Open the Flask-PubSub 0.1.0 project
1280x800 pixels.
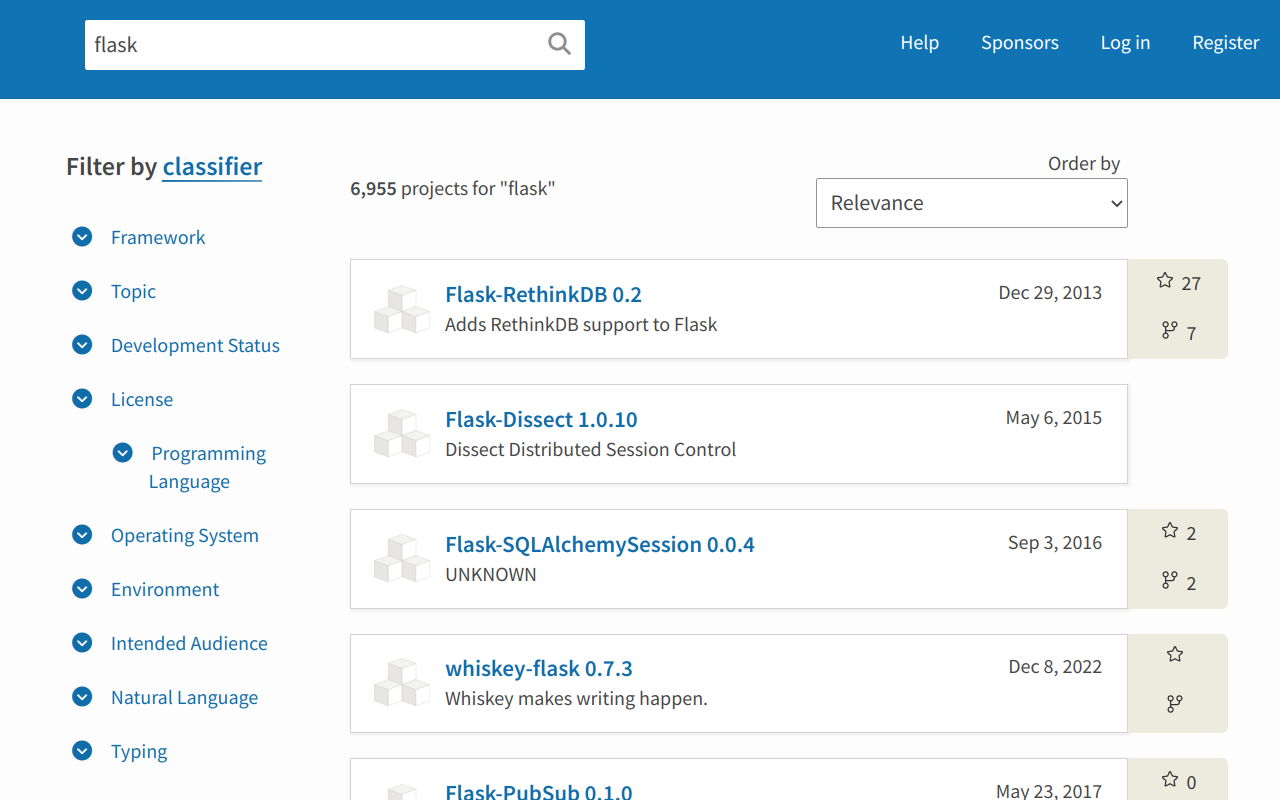pyautogui.click(x=539, y=791)
